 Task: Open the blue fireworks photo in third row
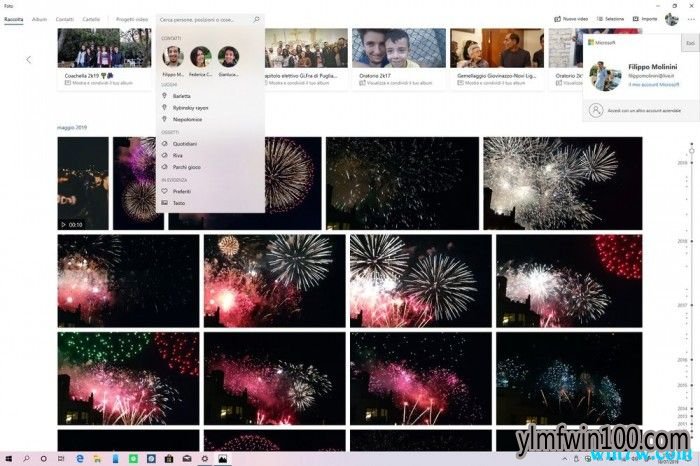point(569,379)
